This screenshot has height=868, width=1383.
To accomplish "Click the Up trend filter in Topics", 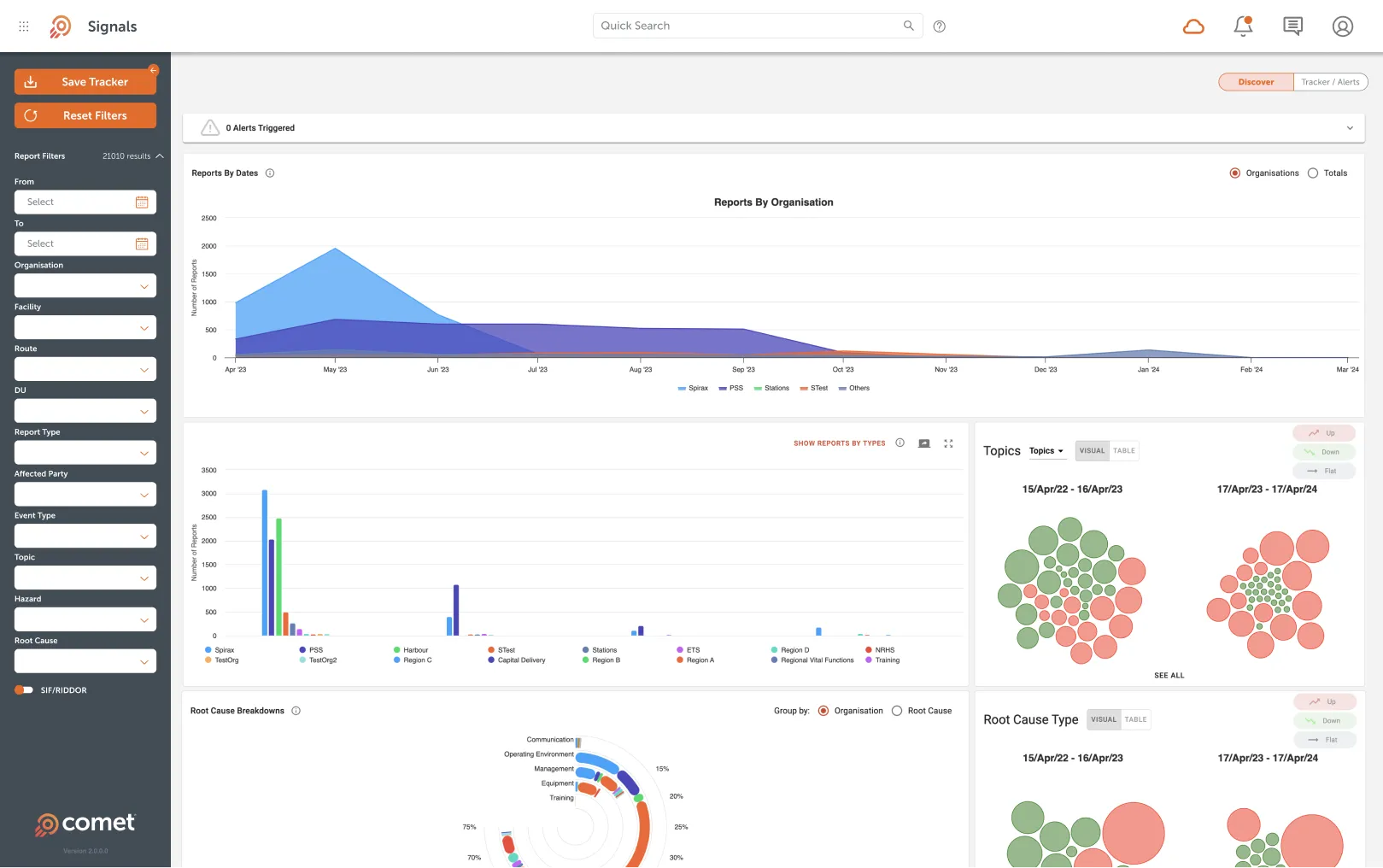I will pyautogui.click(x=1324, y=433).
